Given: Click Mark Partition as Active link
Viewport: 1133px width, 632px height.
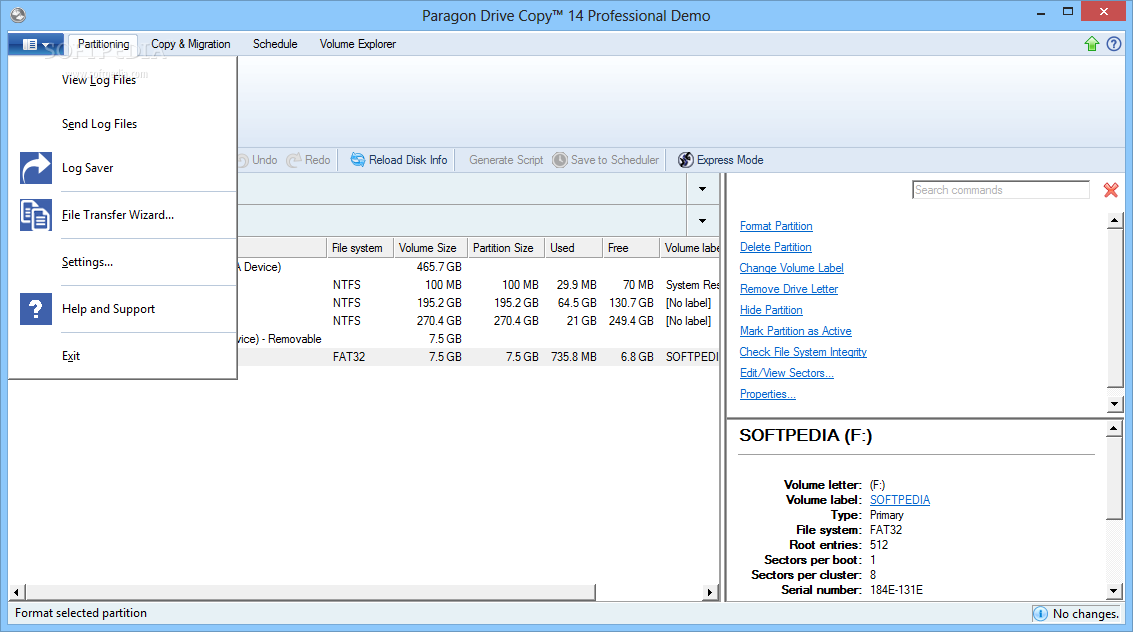Looking at the screenshot, I should click(x=796, y=331).
